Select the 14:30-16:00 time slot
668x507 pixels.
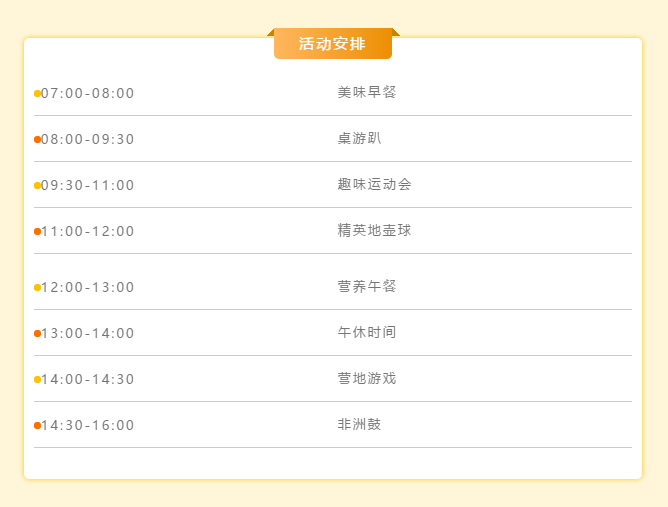coord(88,426)
